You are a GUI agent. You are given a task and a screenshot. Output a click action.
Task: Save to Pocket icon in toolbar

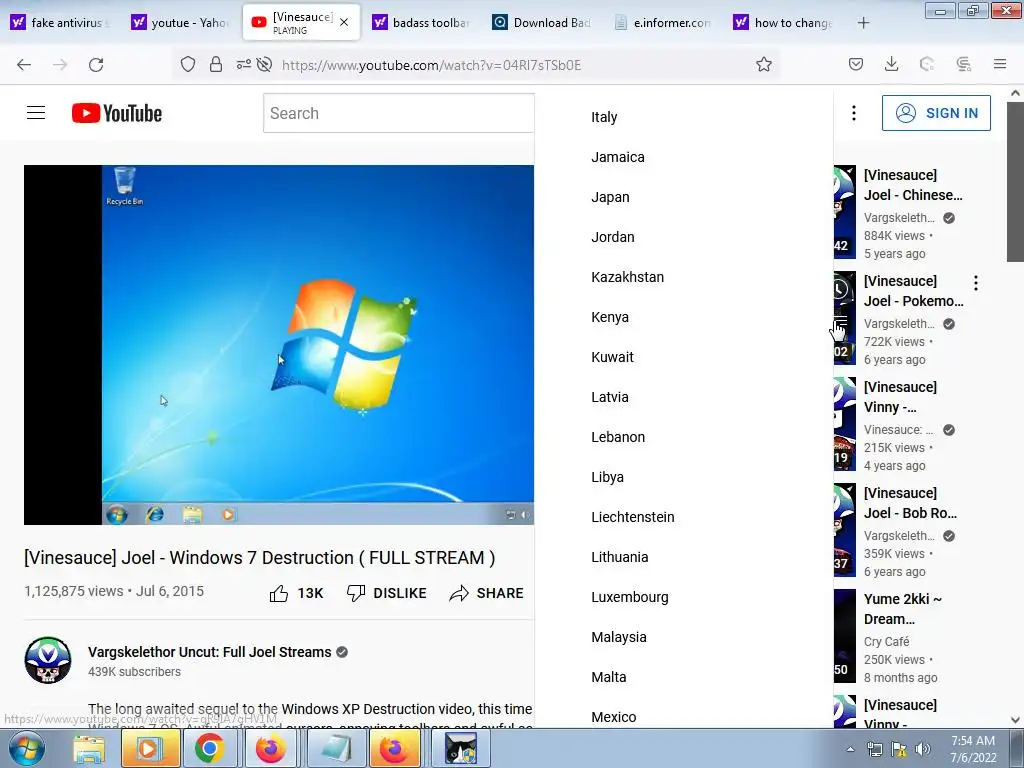tap(856, 64)
